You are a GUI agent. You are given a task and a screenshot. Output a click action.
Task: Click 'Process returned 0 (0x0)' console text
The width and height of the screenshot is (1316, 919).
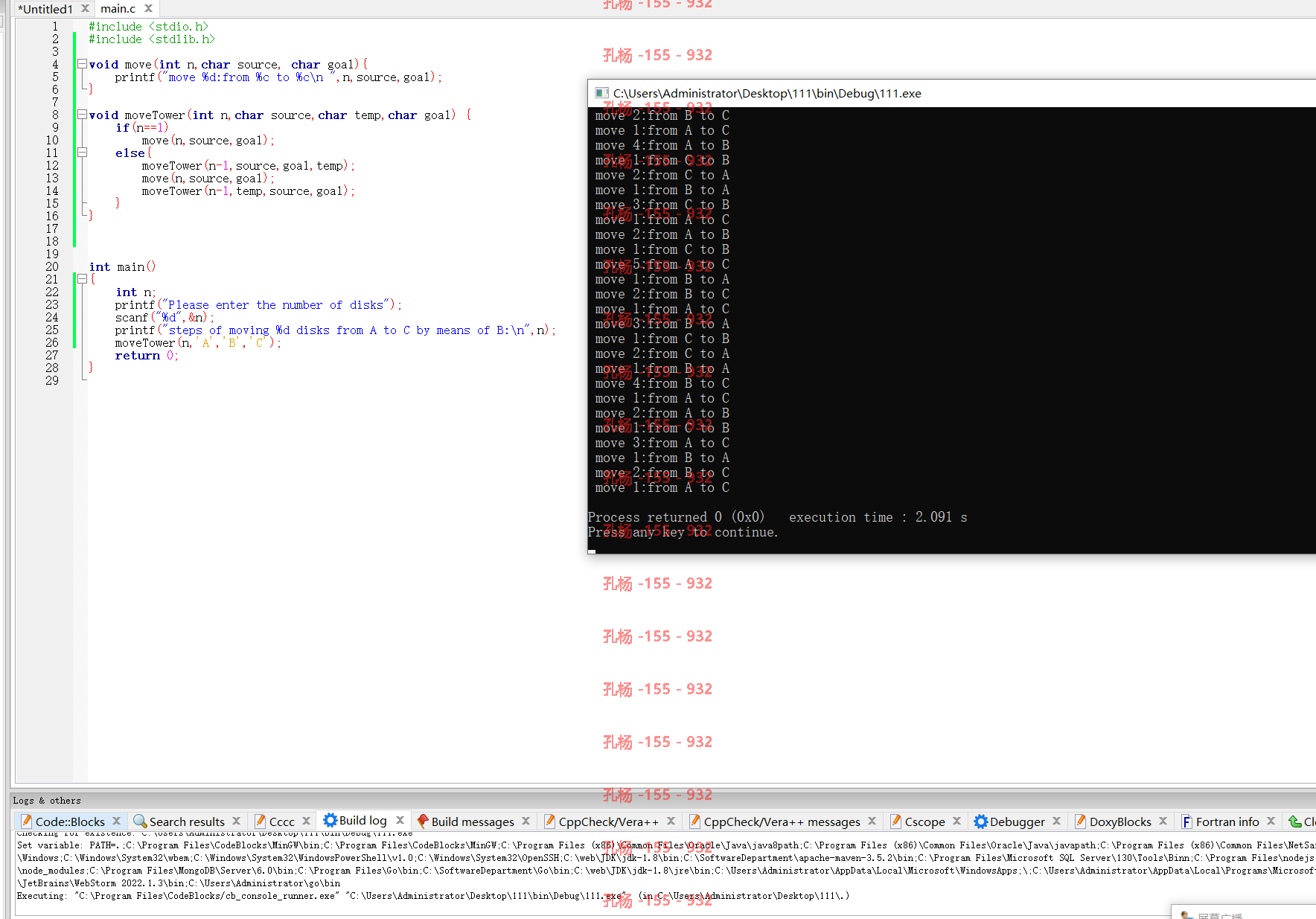coord(676,517)
